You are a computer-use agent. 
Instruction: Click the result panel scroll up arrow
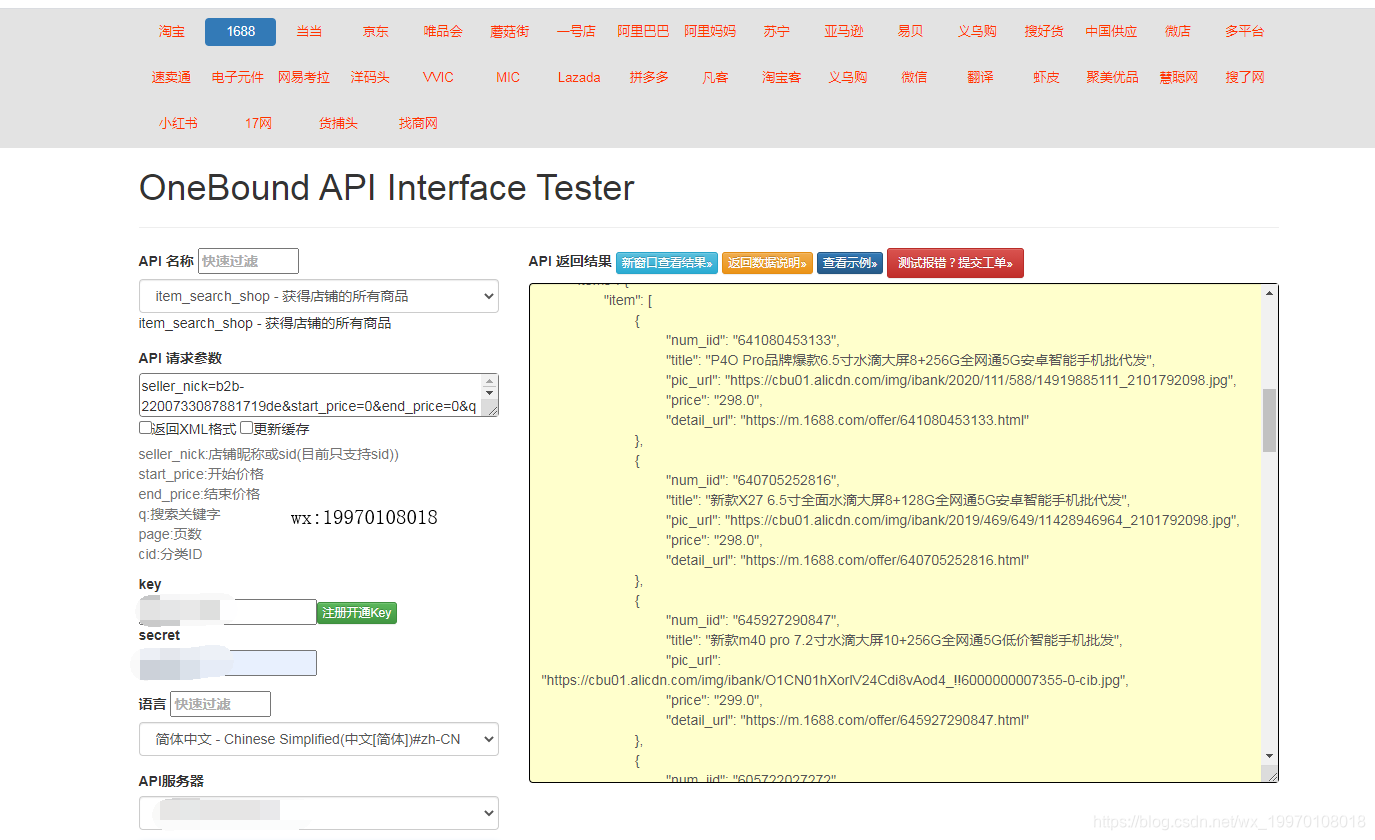1269,293
